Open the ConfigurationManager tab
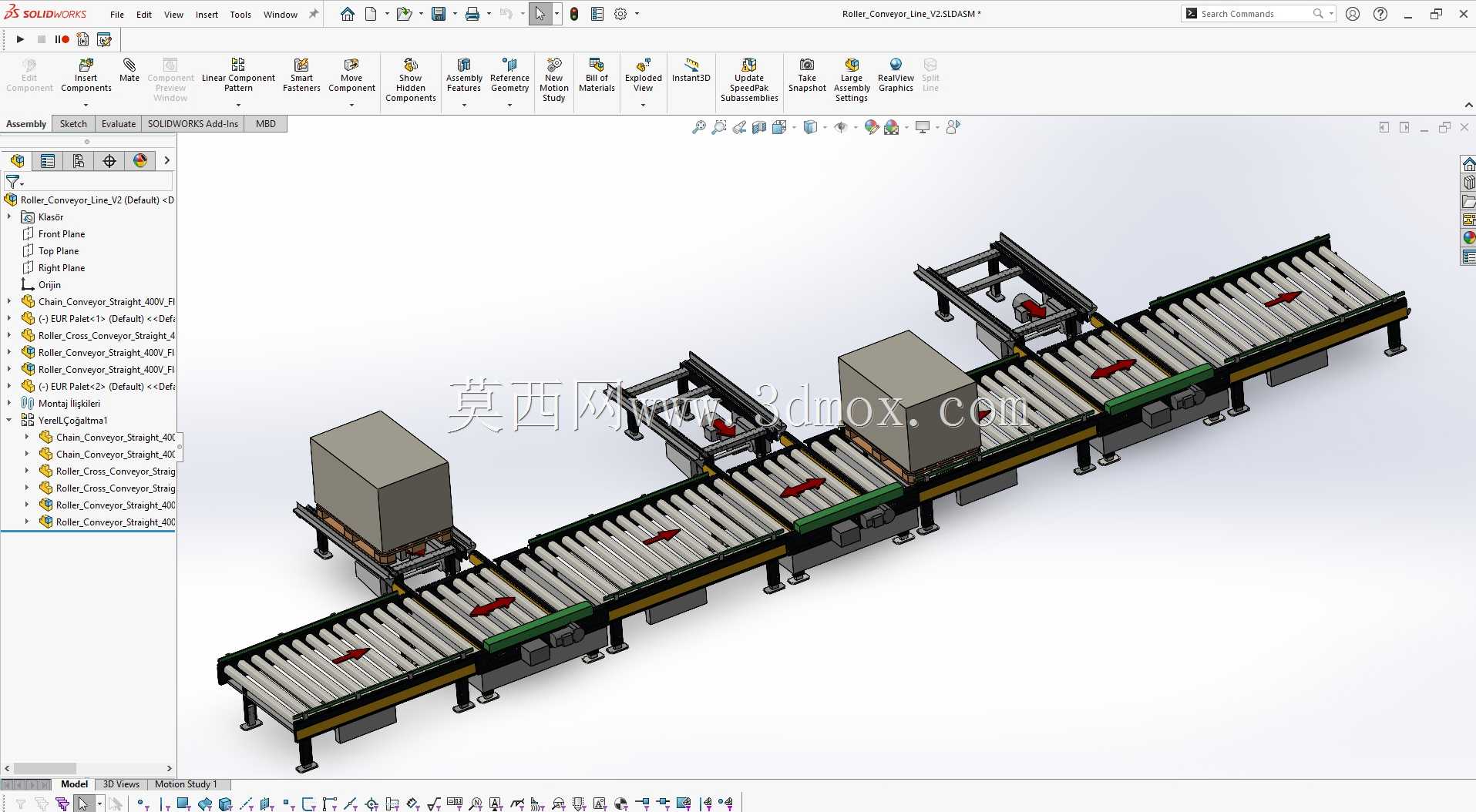The height and width of the screenshot is (812, 1476). pos(79,160)
